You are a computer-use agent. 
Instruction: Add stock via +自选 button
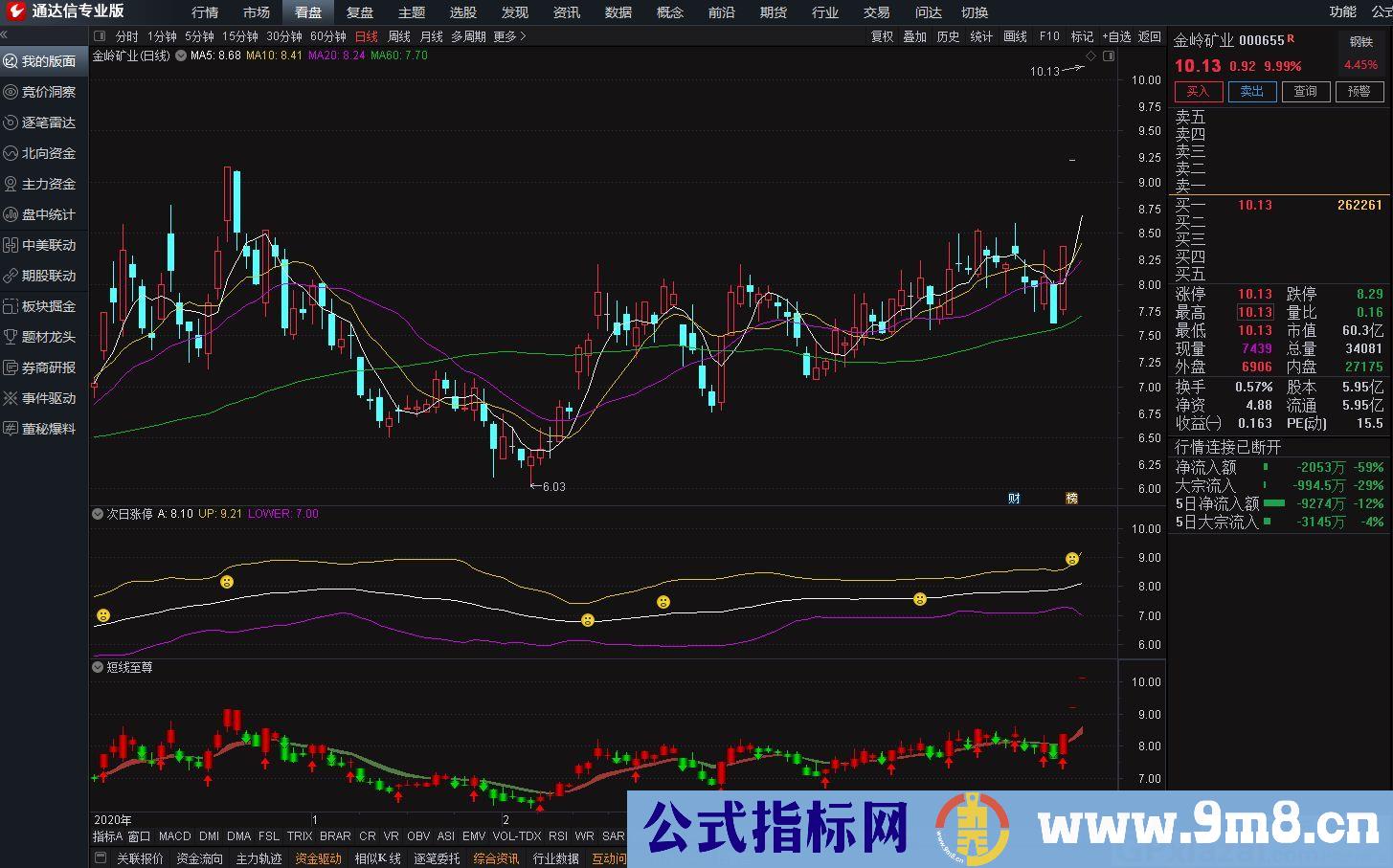point(1115,36)
